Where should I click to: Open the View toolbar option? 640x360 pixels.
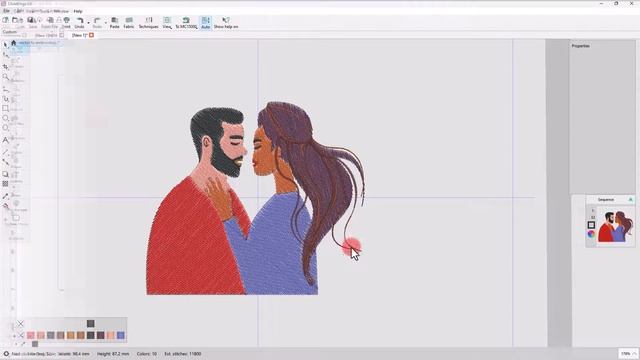(x=167, y=22)
